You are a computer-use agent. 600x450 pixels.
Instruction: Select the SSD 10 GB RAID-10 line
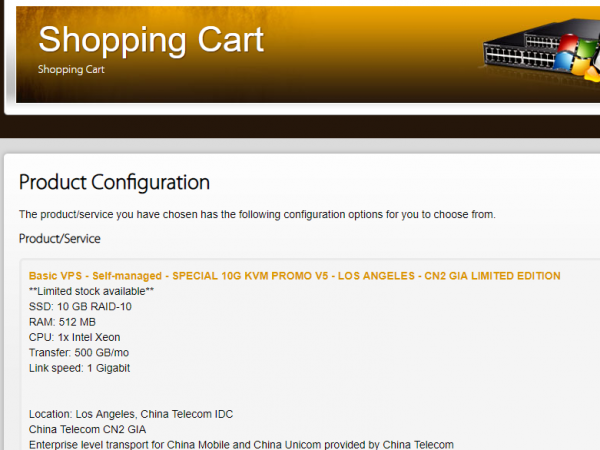coord(80,306)
